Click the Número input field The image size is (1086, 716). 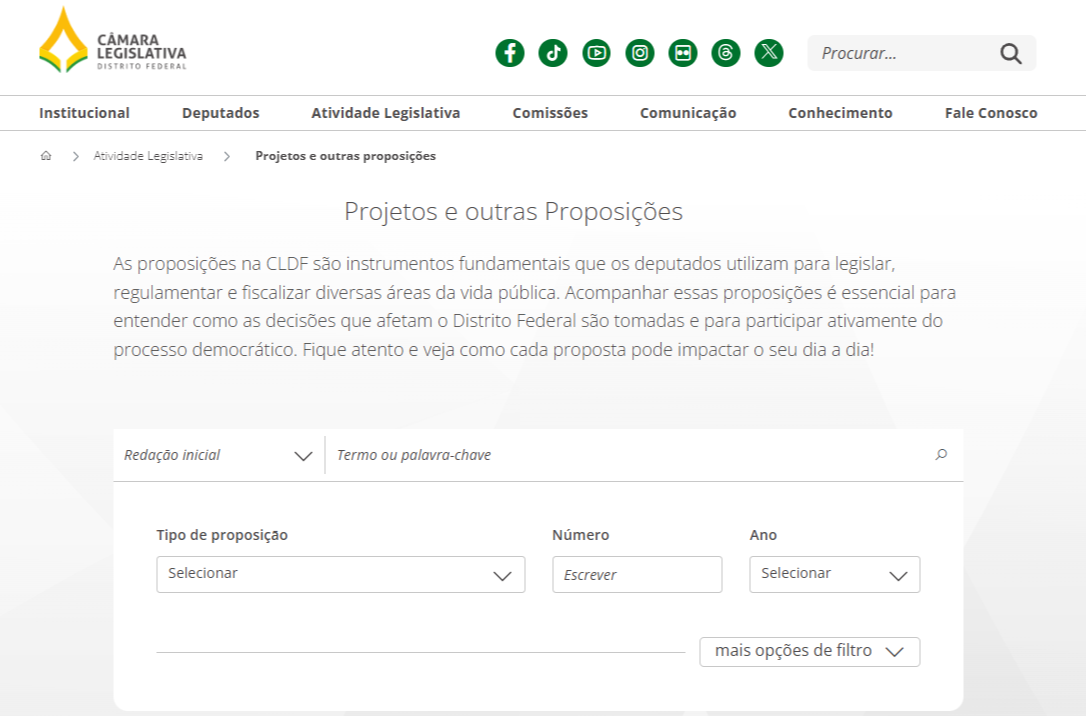click(637, 575)
